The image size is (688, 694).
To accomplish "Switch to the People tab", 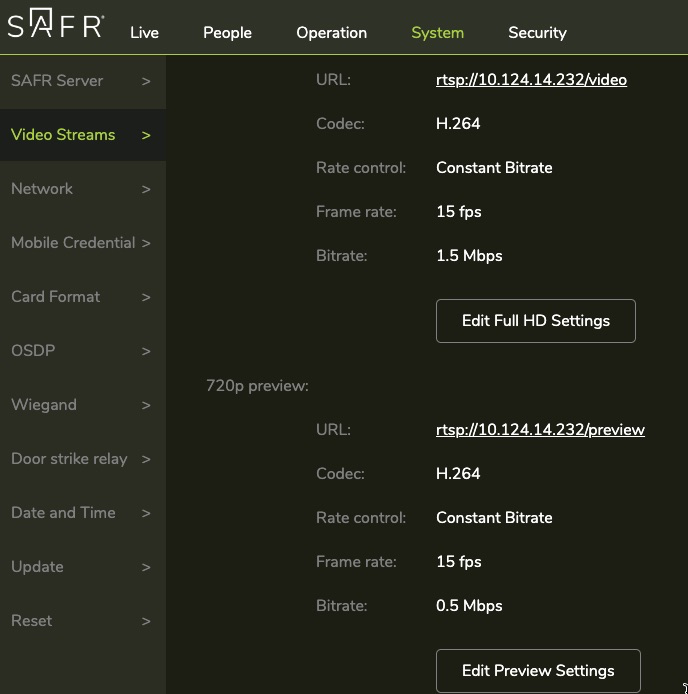I will click(x=227, y=32).
